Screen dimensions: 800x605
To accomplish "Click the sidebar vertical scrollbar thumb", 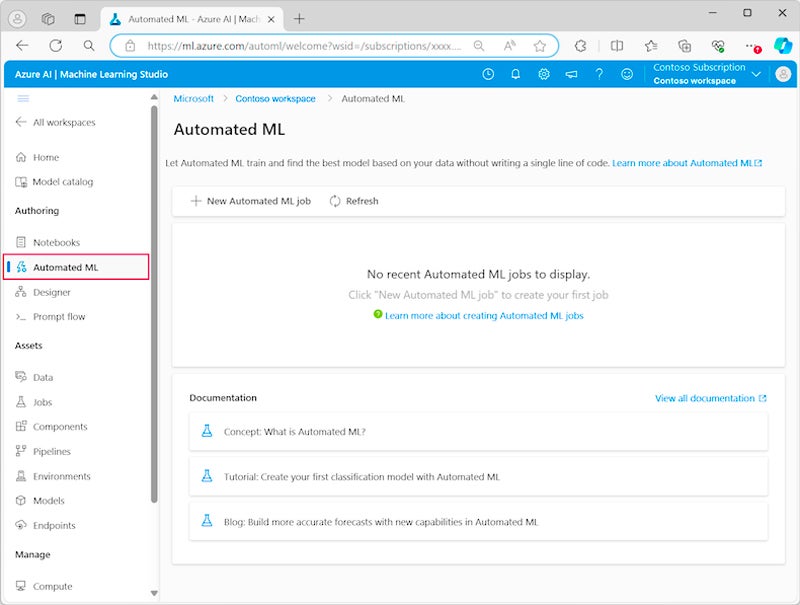I will [x=154, y=305].
